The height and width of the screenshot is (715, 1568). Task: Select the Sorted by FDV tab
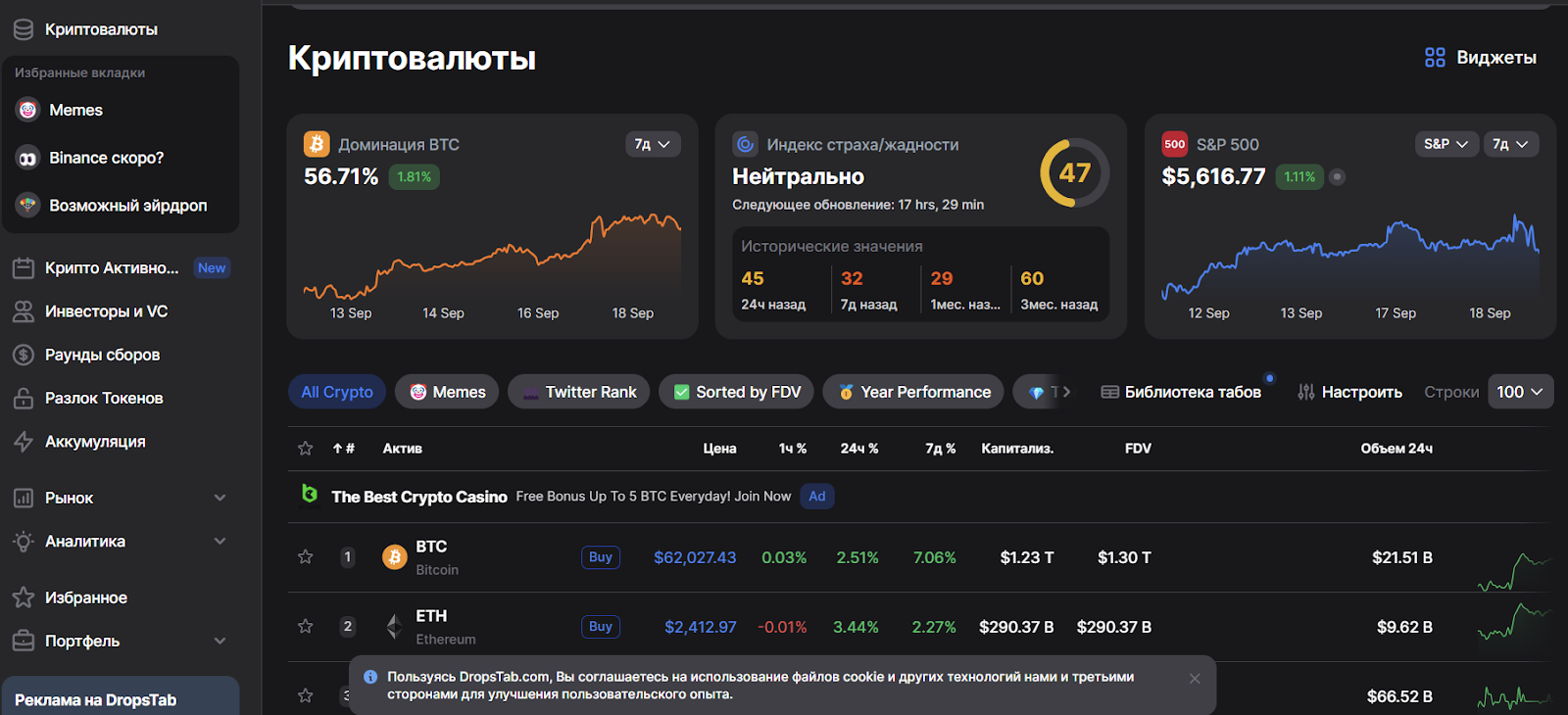coord(738,392)
